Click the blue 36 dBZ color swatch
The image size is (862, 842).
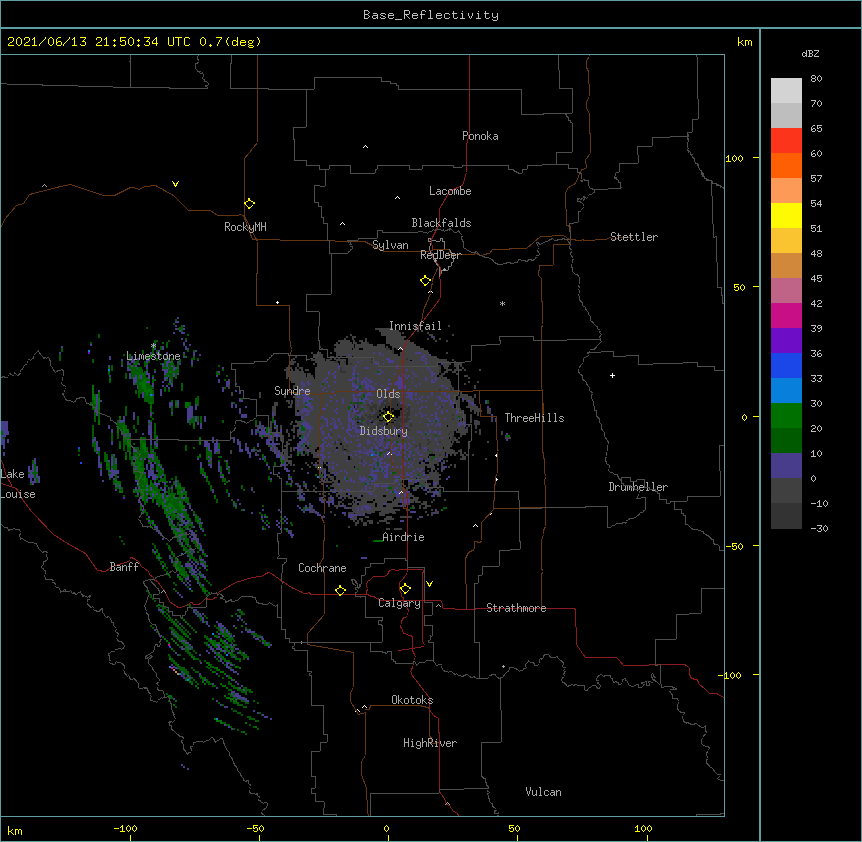pos(786,365)
